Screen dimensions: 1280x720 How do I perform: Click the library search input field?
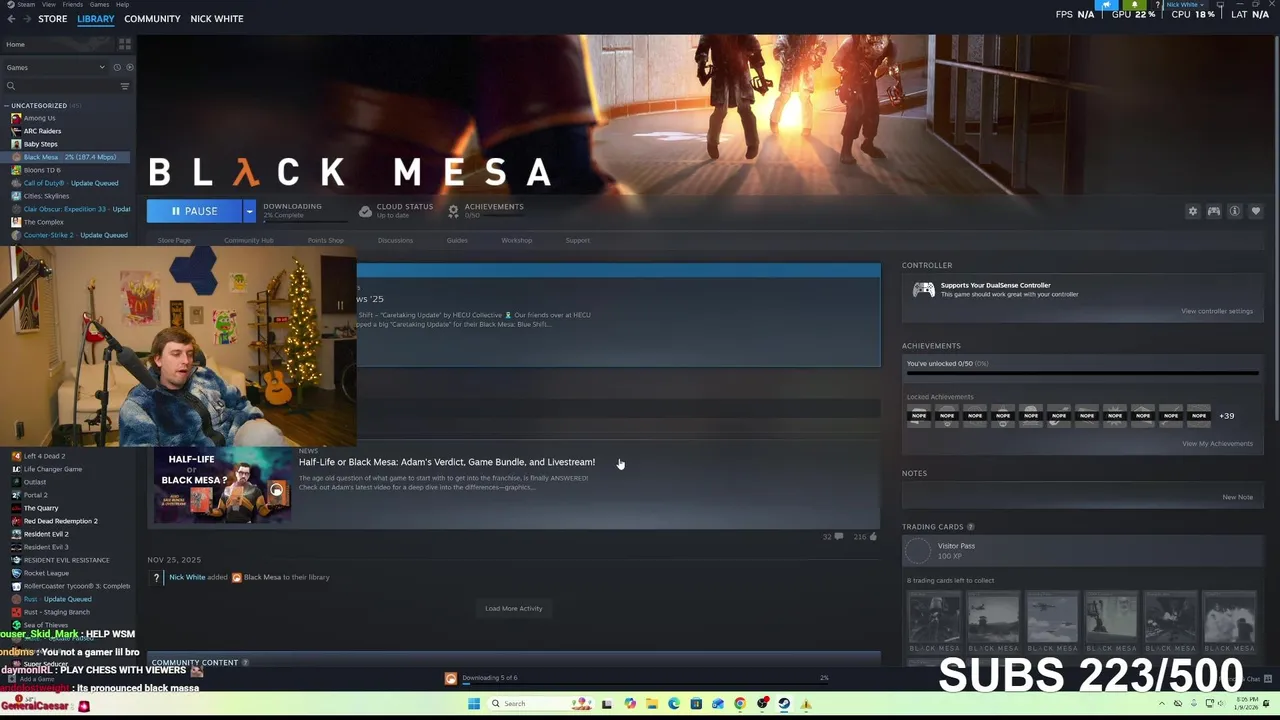pyautogui.click(x=65, y=86)
